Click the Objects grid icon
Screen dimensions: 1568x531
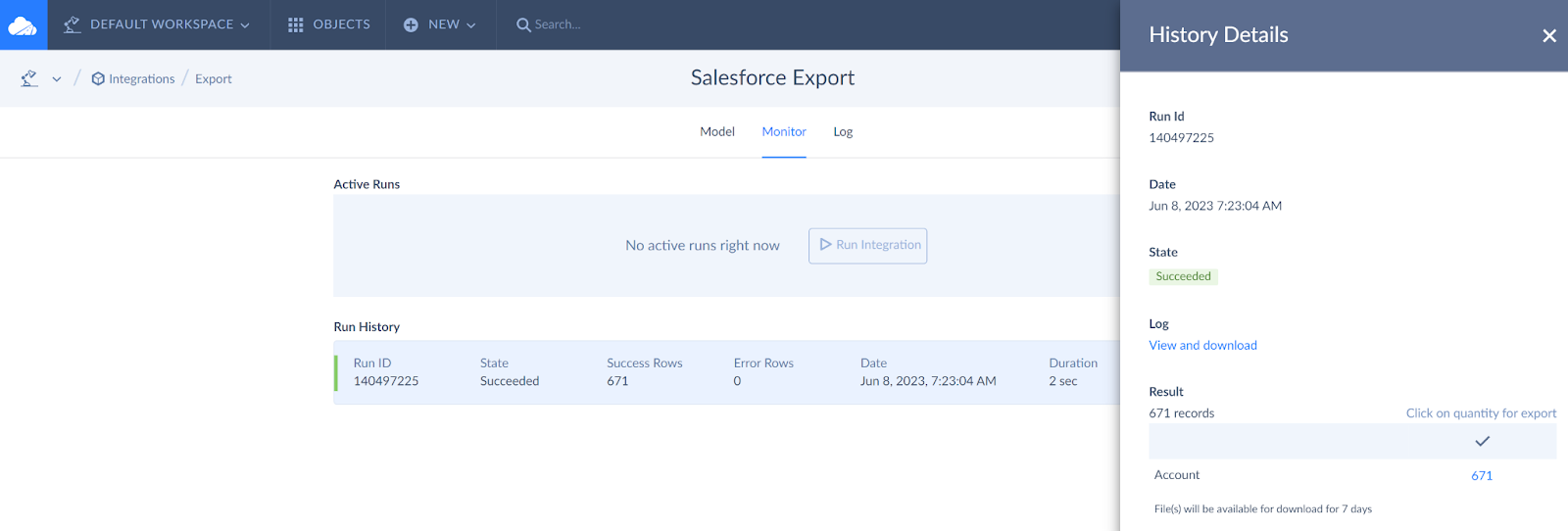coord(295,24)
